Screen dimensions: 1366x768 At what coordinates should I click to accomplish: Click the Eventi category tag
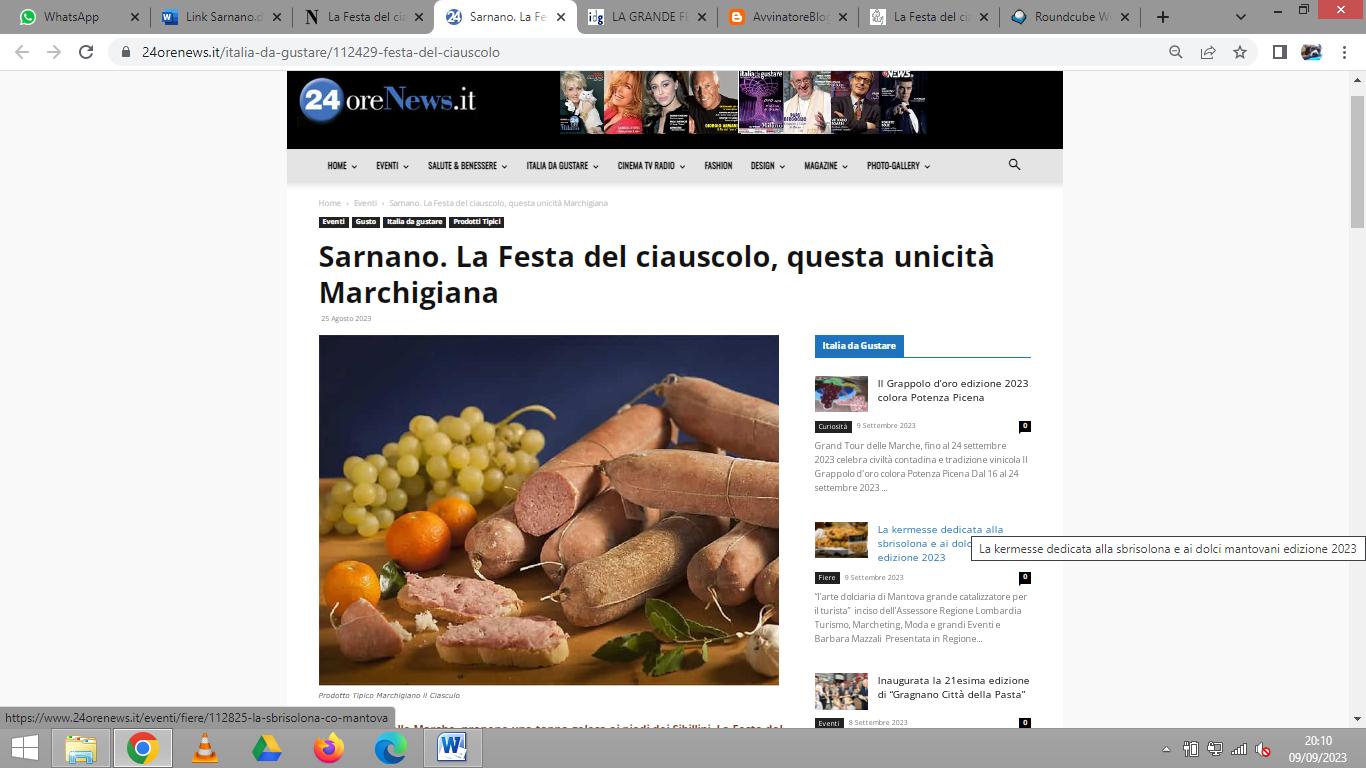click(333, 222)
